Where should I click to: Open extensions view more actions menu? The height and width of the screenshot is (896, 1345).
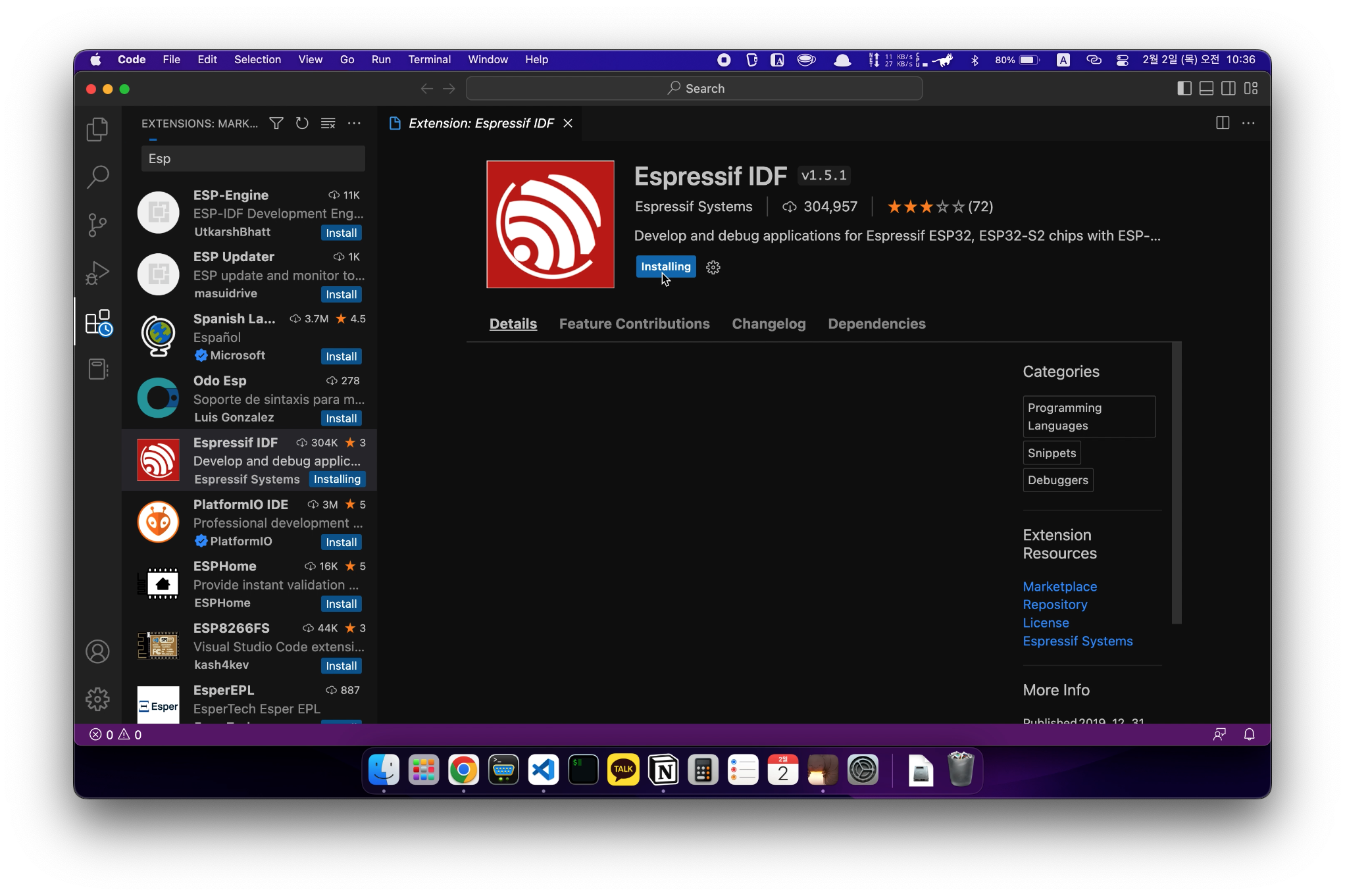354,124
